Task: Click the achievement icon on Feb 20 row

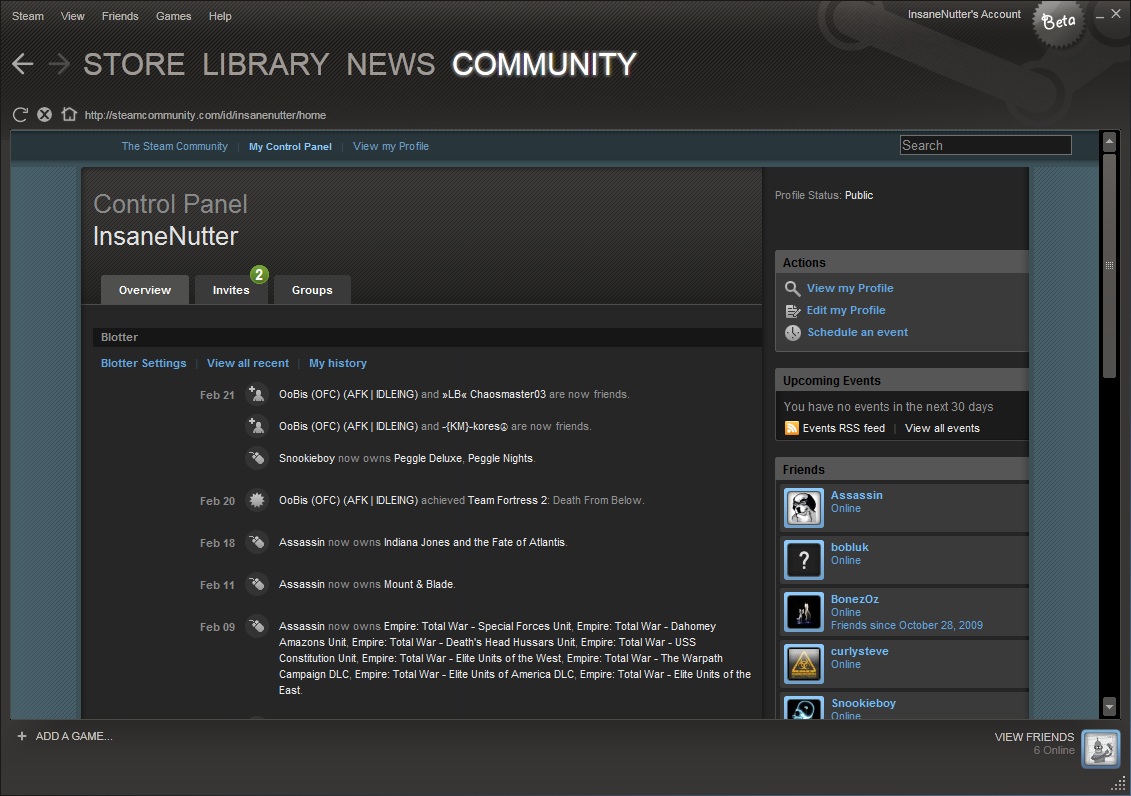Action: 256,500
